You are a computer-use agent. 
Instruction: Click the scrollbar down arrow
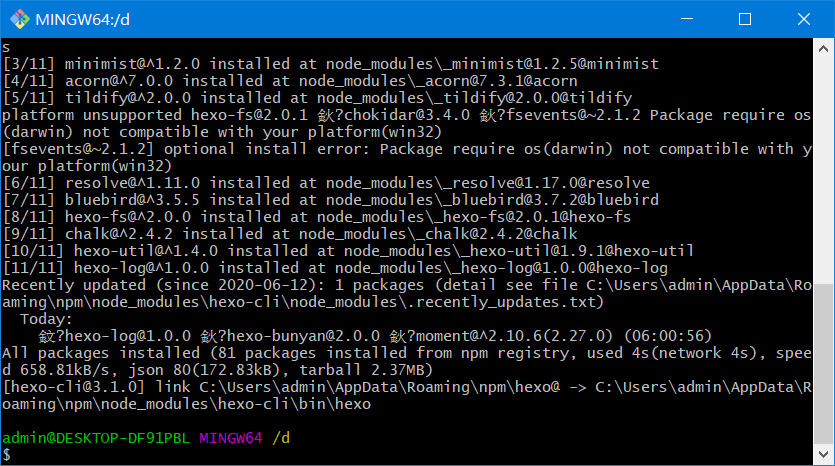click(x=823, y=454)
